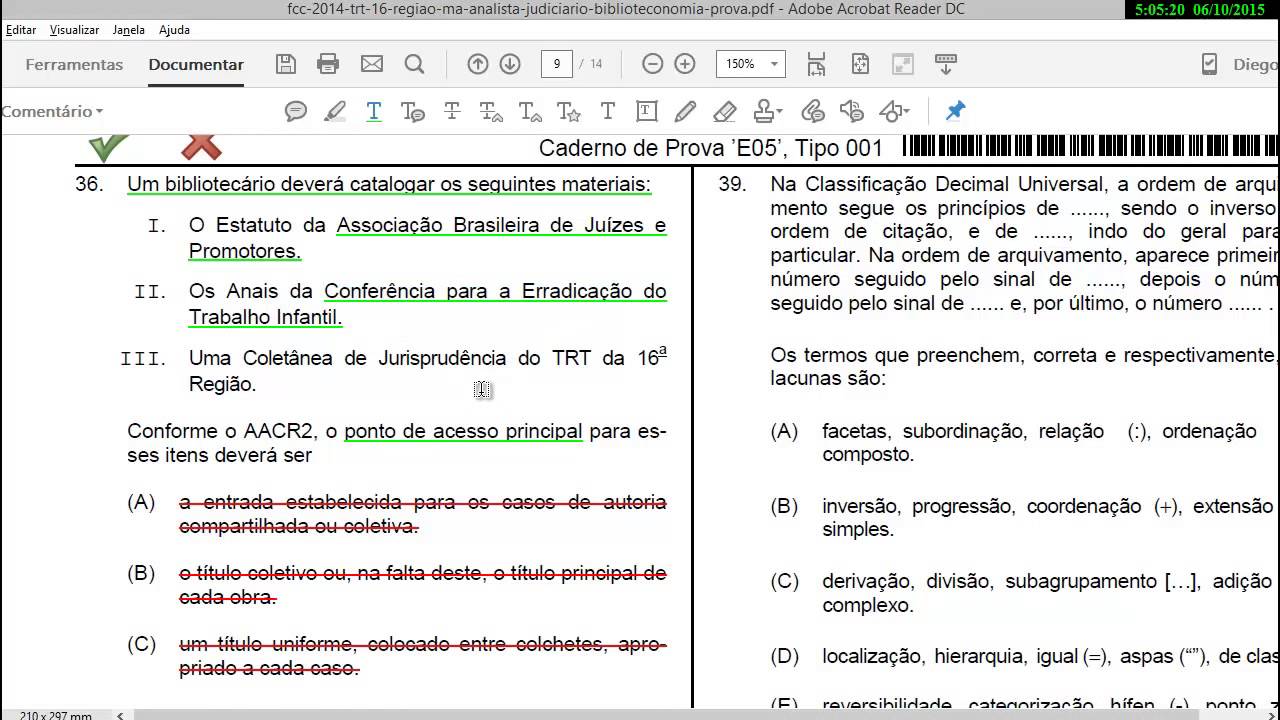1280x720 pixels.
Task: Click the page size '210 x 297 mm' label
Action: tap(55, 715)
